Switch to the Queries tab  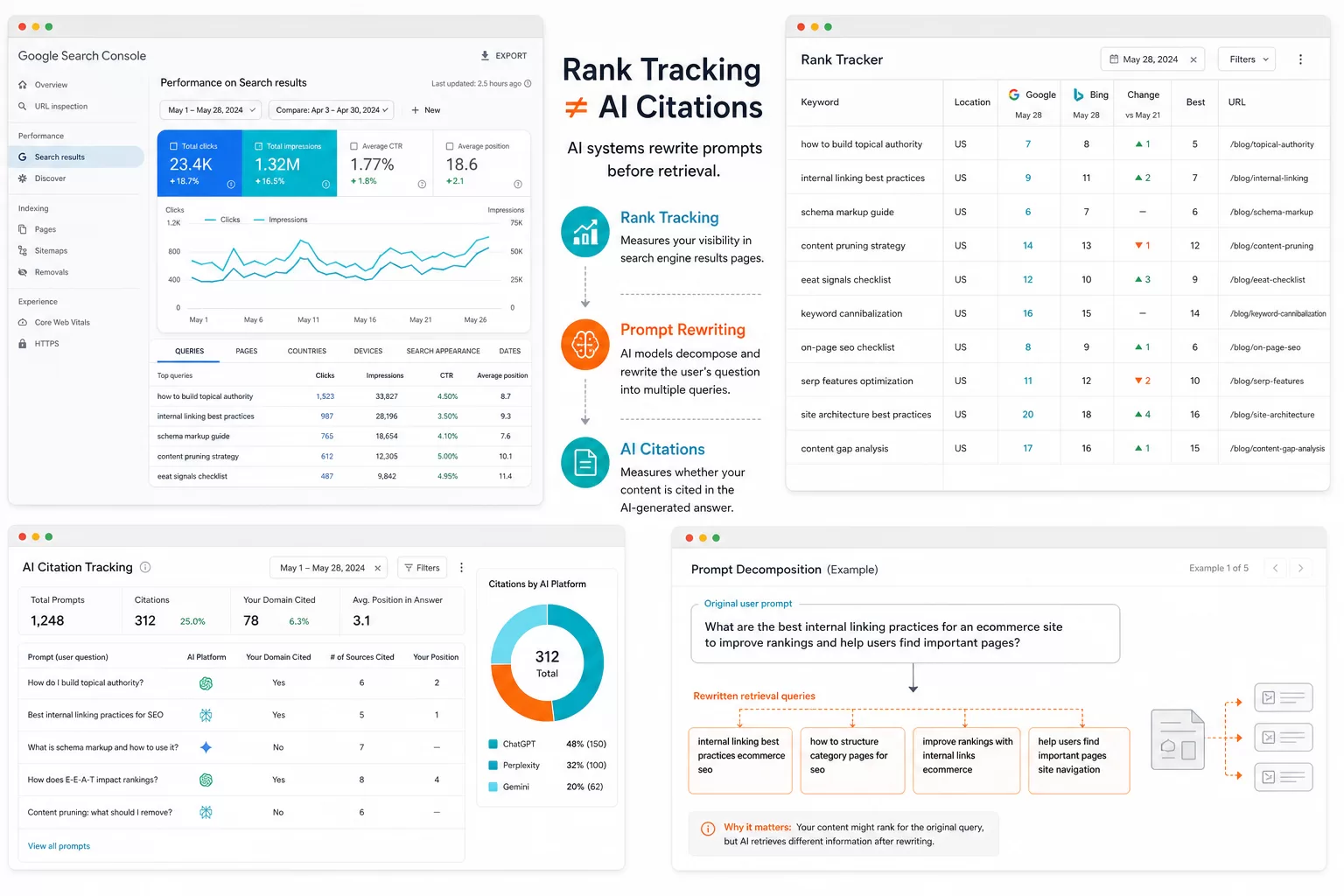(x=189, y=351)
